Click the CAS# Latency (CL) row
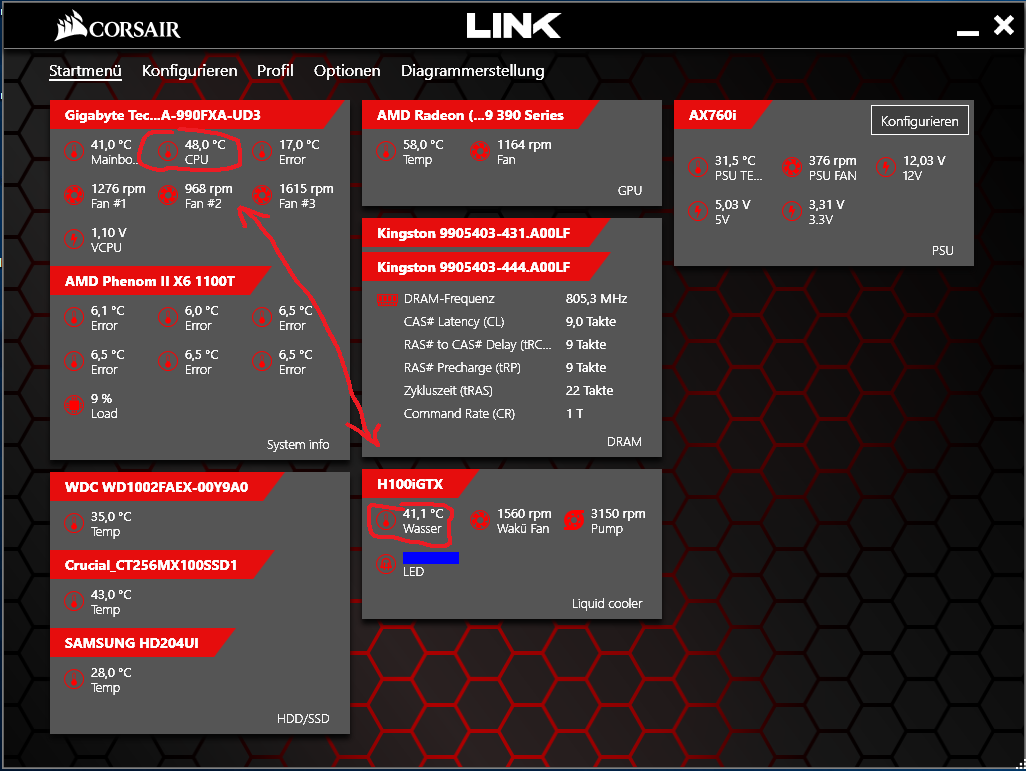 [x=510, y=321]
